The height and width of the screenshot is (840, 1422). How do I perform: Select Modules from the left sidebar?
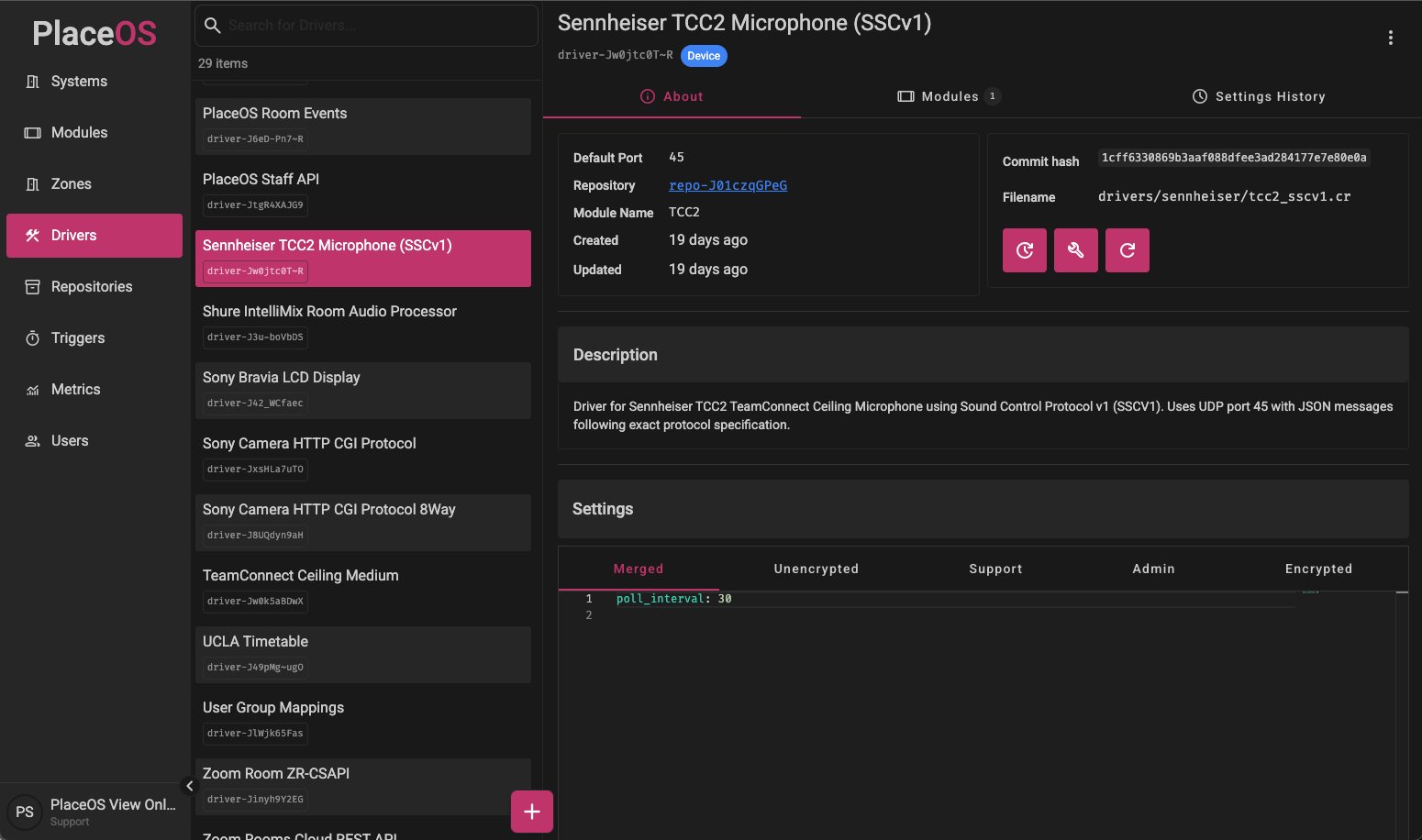(79, 132)
